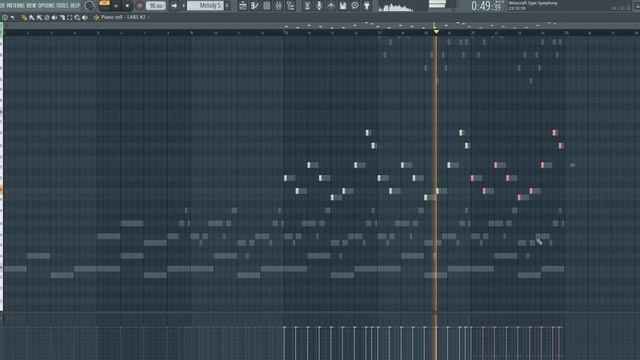Viewport: 640px width, 360px height.
Task: Open the PATTERNS menu
Action: tap(15, 6)
